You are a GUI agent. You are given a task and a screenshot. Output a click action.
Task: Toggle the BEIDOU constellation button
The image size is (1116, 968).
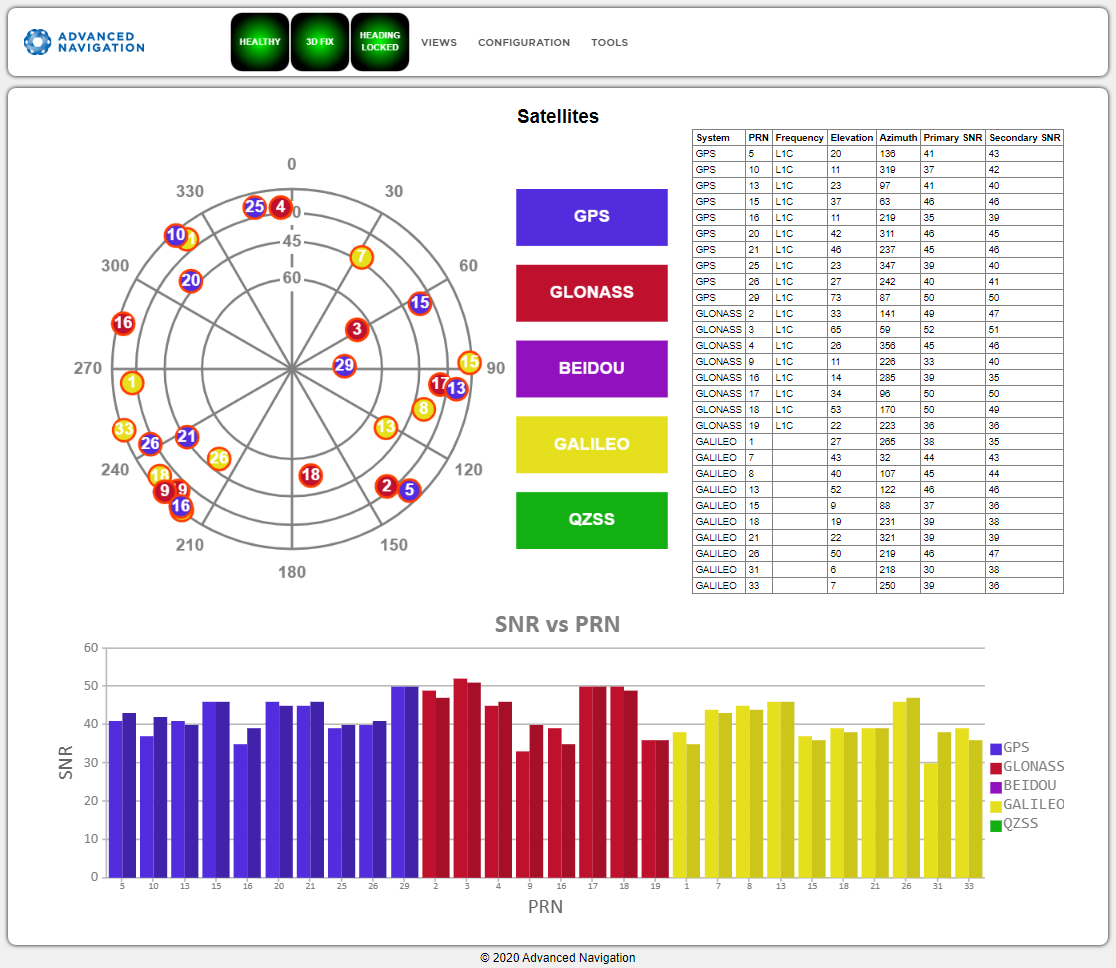591,369
